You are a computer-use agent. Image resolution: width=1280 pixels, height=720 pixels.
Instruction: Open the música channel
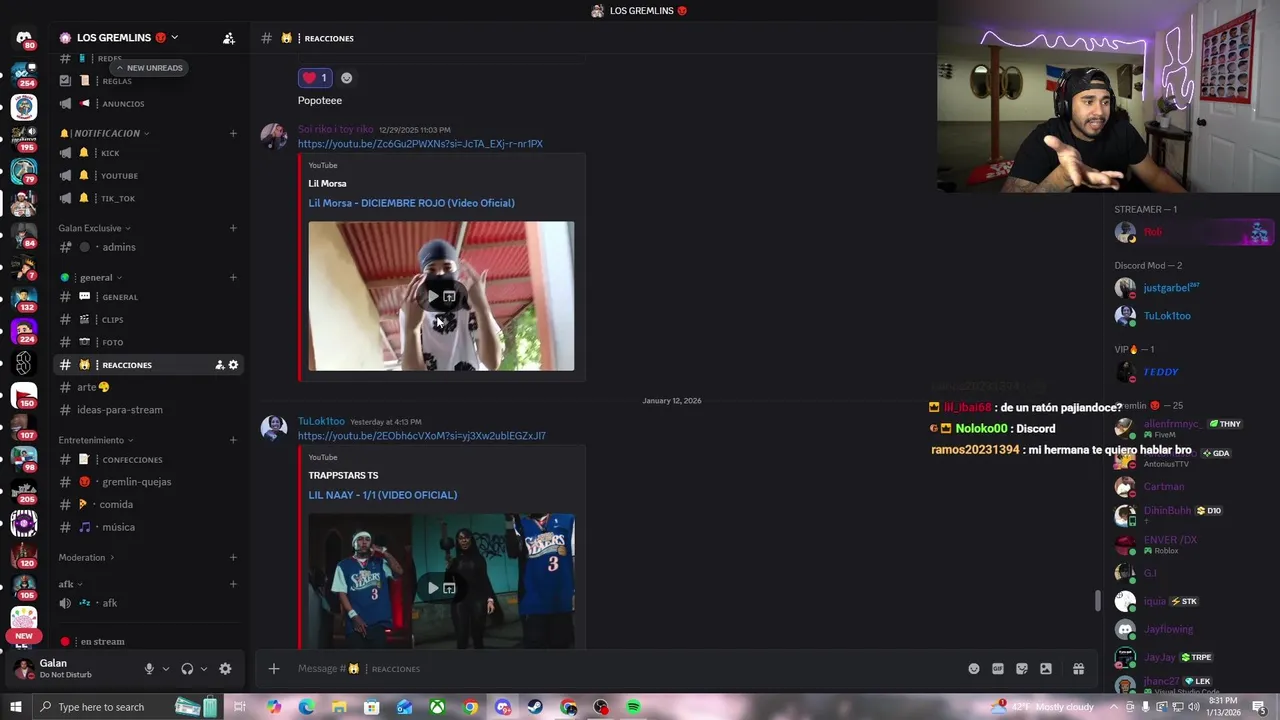pyautogui.click(x=148, y=527)
